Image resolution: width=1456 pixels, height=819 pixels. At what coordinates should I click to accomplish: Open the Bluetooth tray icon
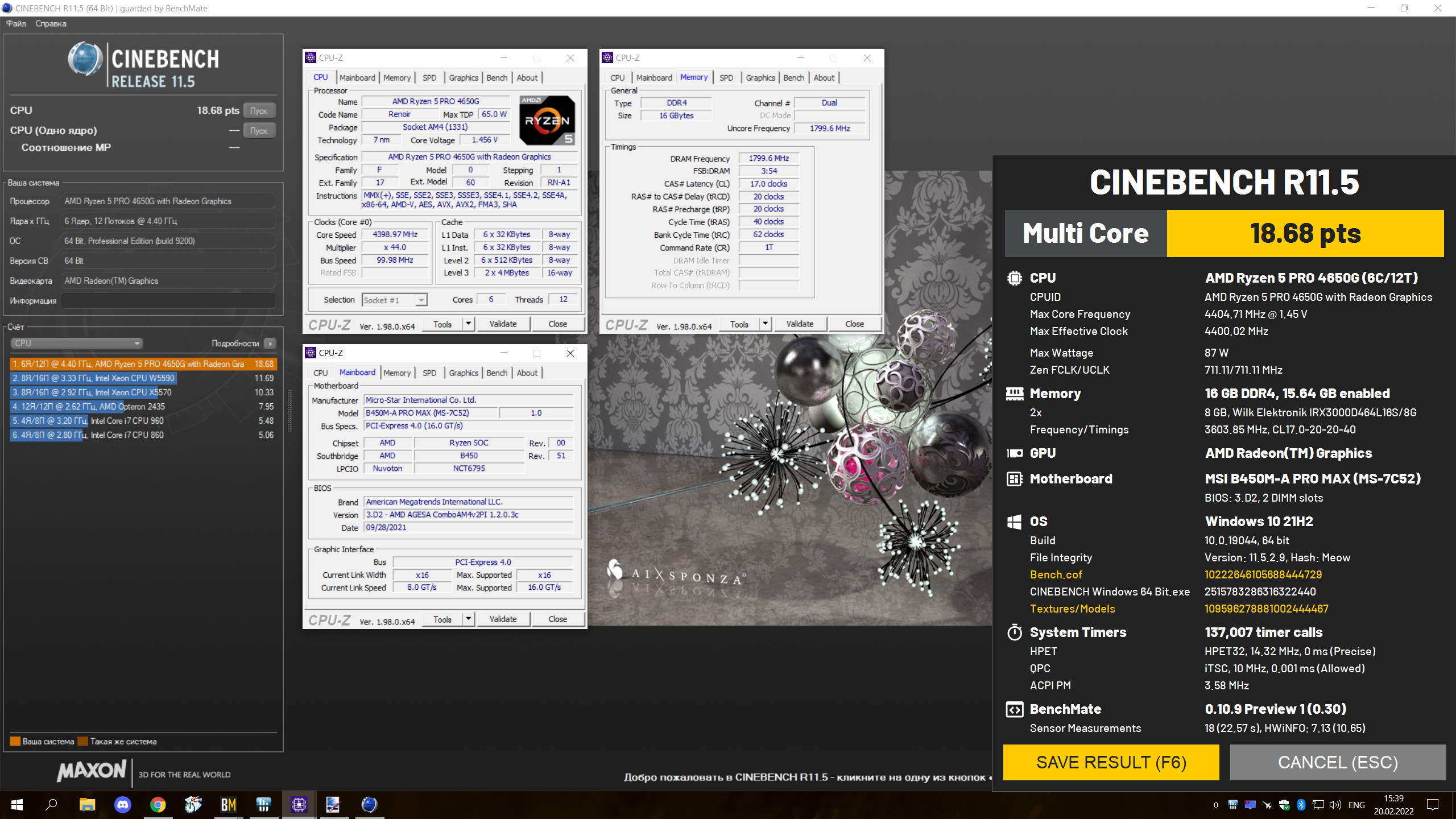pyautogui.click(x=1301, y=805)
